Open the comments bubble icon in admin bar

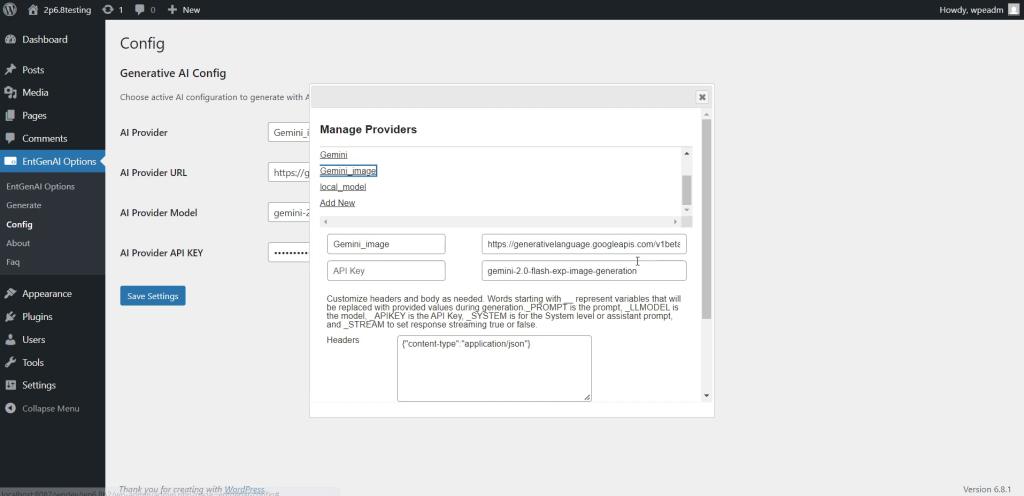[x=140, y=10]
